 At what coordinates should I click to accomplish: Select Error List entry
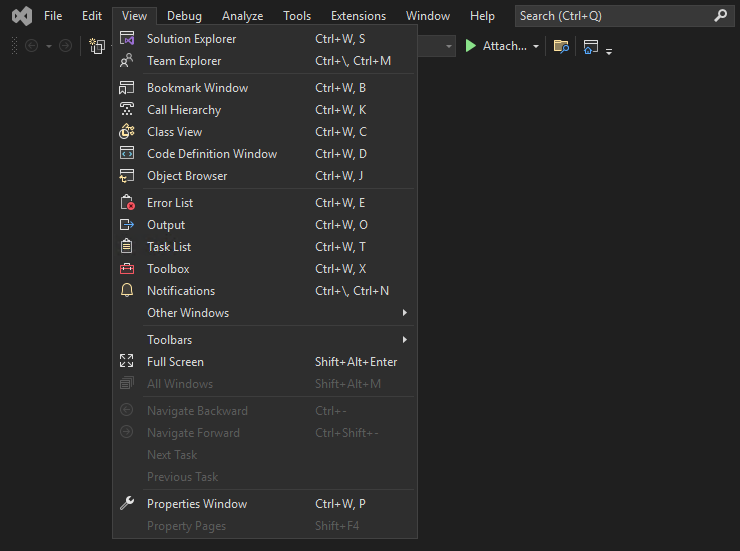(265, 203)
